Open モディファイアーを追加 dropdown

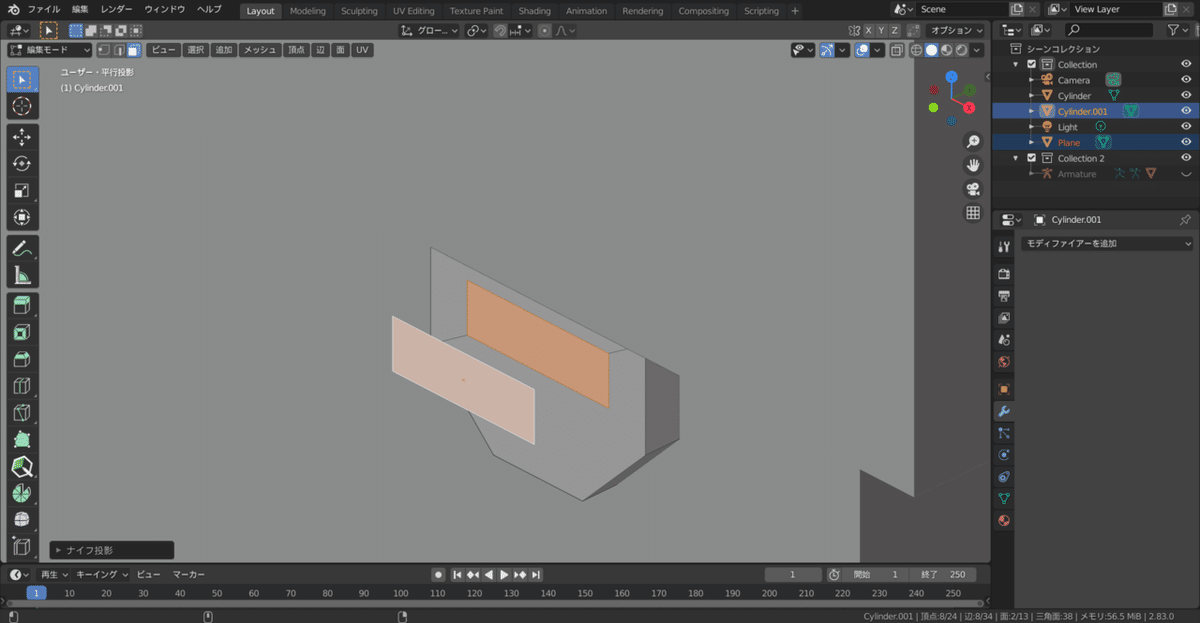tap(1109, 243)
